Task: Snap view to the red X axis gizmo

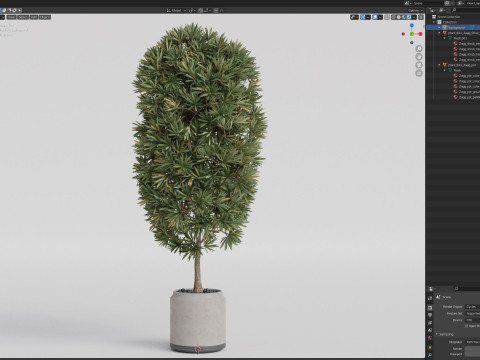Action: point(420,34)
